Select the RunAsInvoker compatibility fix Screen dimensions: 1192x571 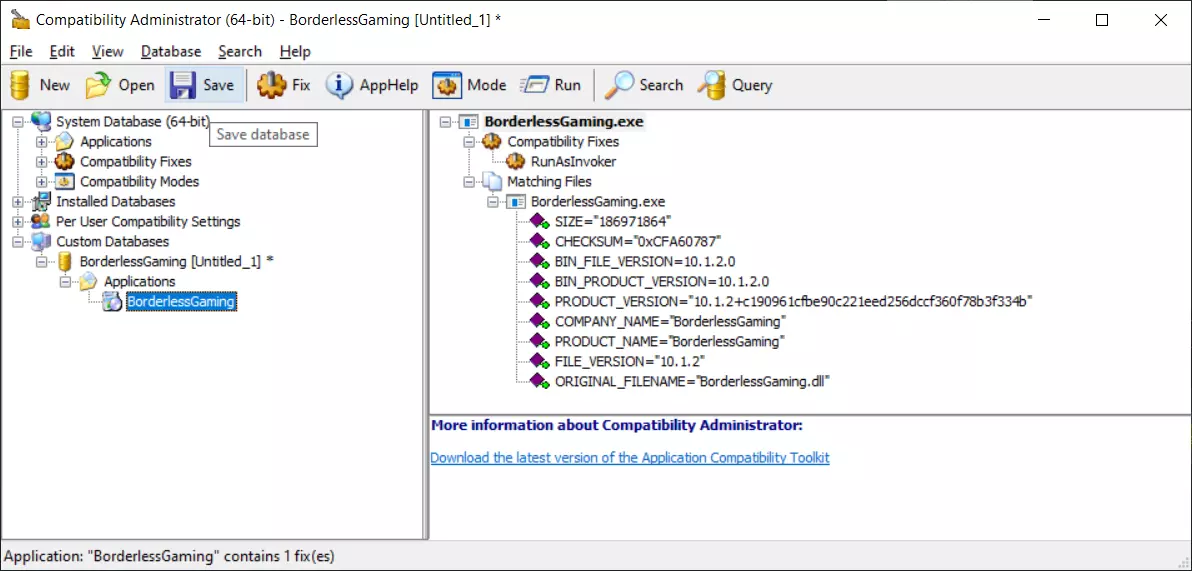[573, 161]
